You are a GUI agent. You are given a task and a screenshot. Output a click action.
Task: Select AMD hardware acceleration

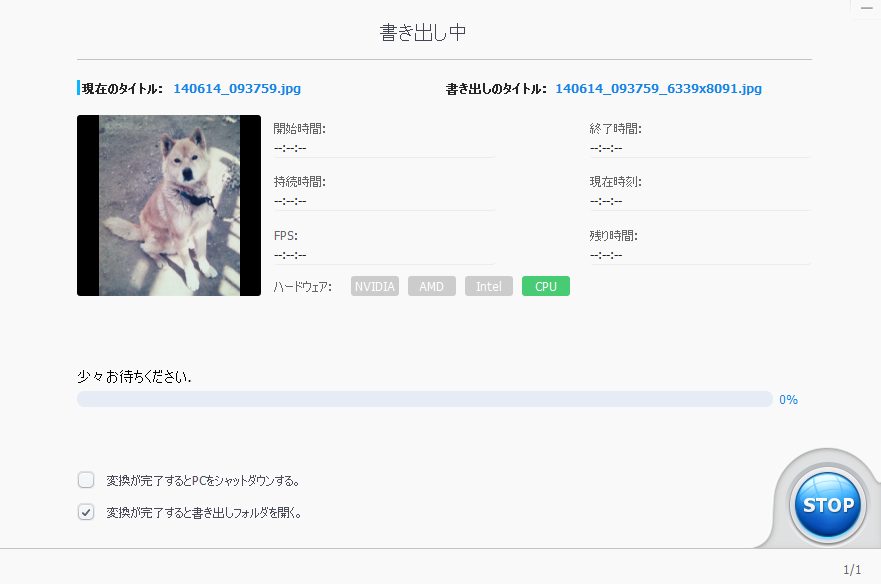[x=432, y=286]
